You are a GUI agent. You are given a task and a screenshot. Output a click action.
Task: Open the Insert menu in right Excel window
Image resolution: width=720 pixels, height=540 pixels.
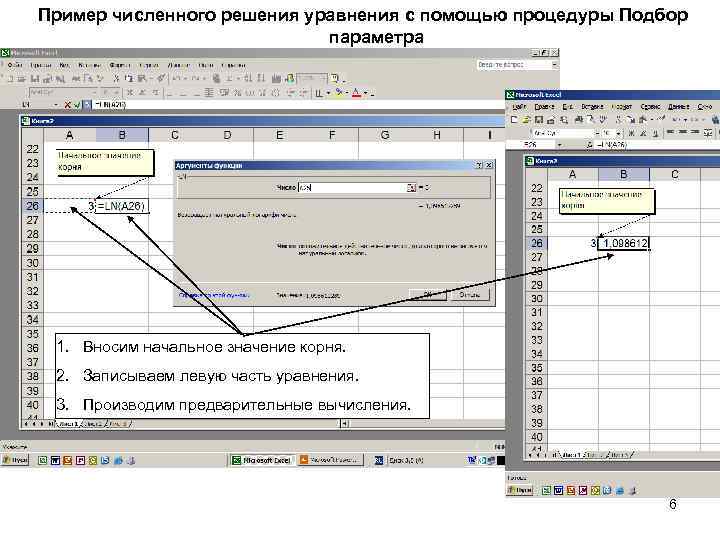(x=592, y=107)
